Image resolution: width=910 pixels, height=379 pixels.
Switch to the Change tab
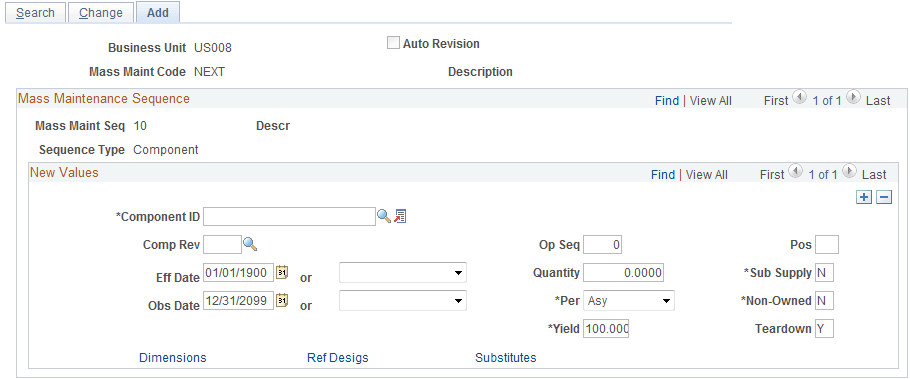[x=100, y=13]
